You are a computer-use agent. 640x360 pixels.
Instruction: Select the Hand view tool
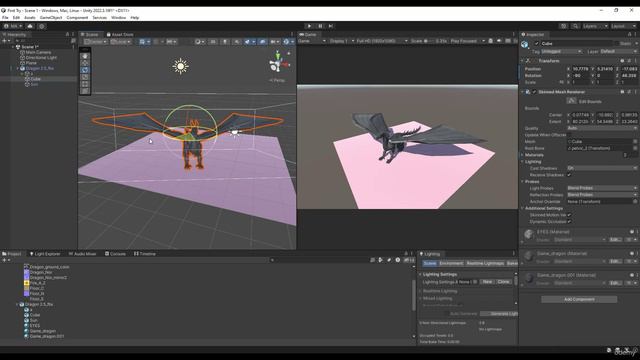(85, 56)
